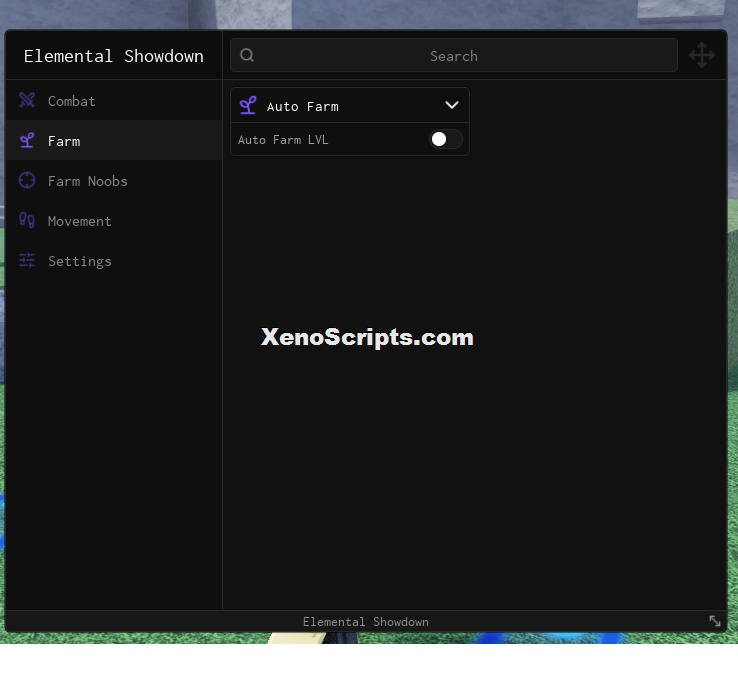The width and height of the screenshot is (738, 674).
Task: Go to the Movement tab
Action: pyautogui.click(x=114, y=221)
